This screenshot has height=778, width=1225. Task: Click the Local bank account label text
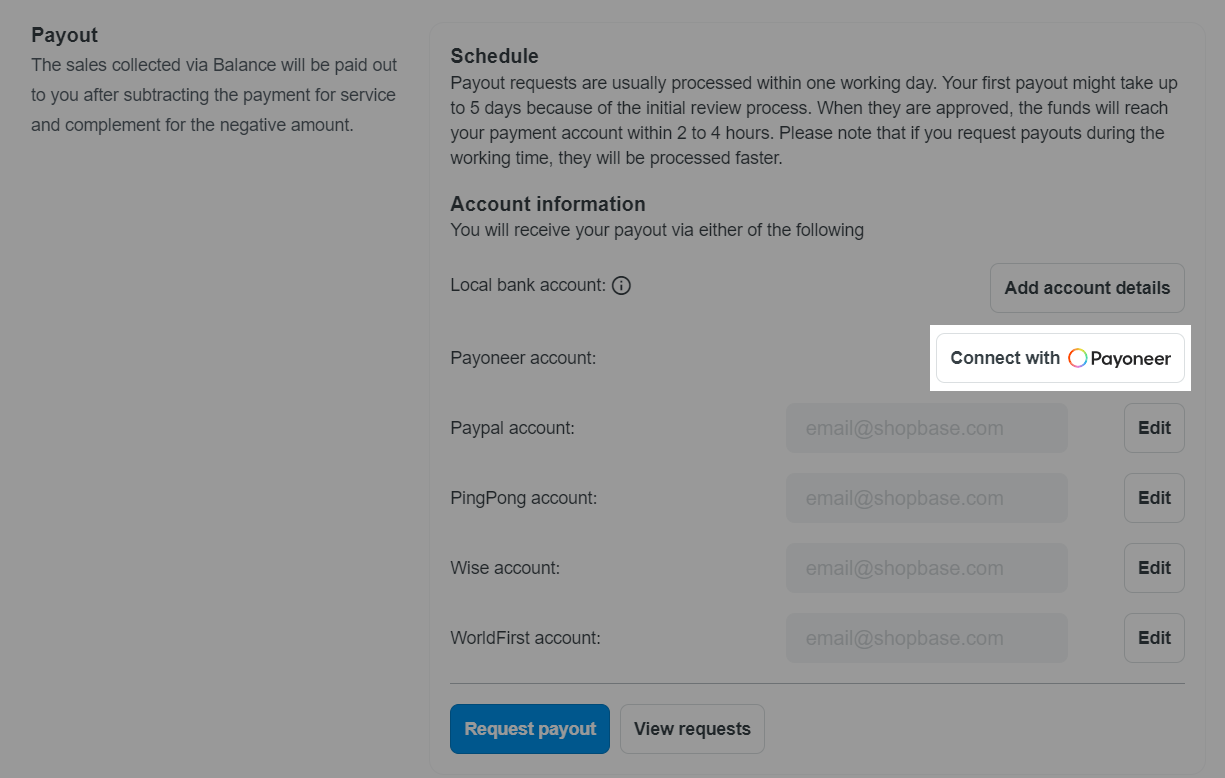(527, 285)
